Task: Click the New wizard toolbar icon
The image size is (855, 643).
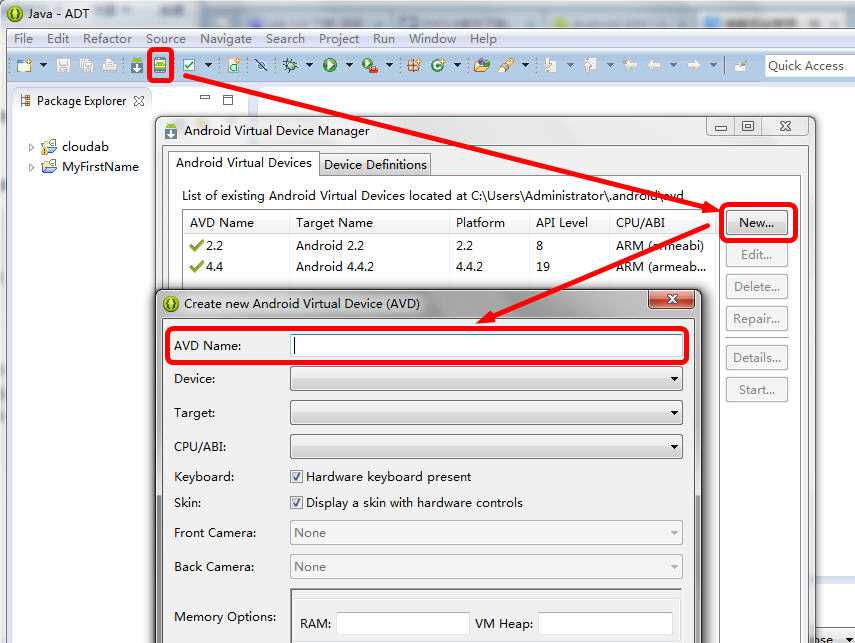Action: [x=25, y=65]
